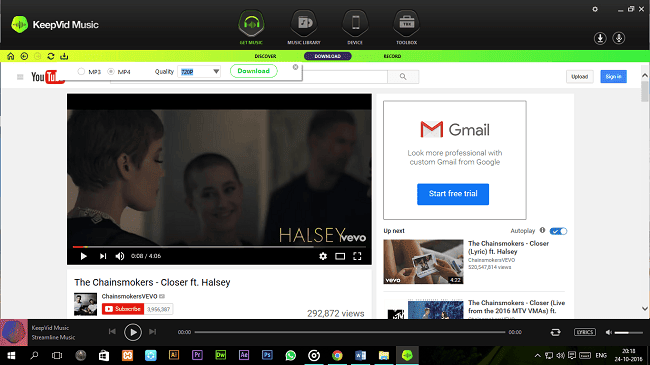
Task: Open the Device section
Action: click(355, 27)
